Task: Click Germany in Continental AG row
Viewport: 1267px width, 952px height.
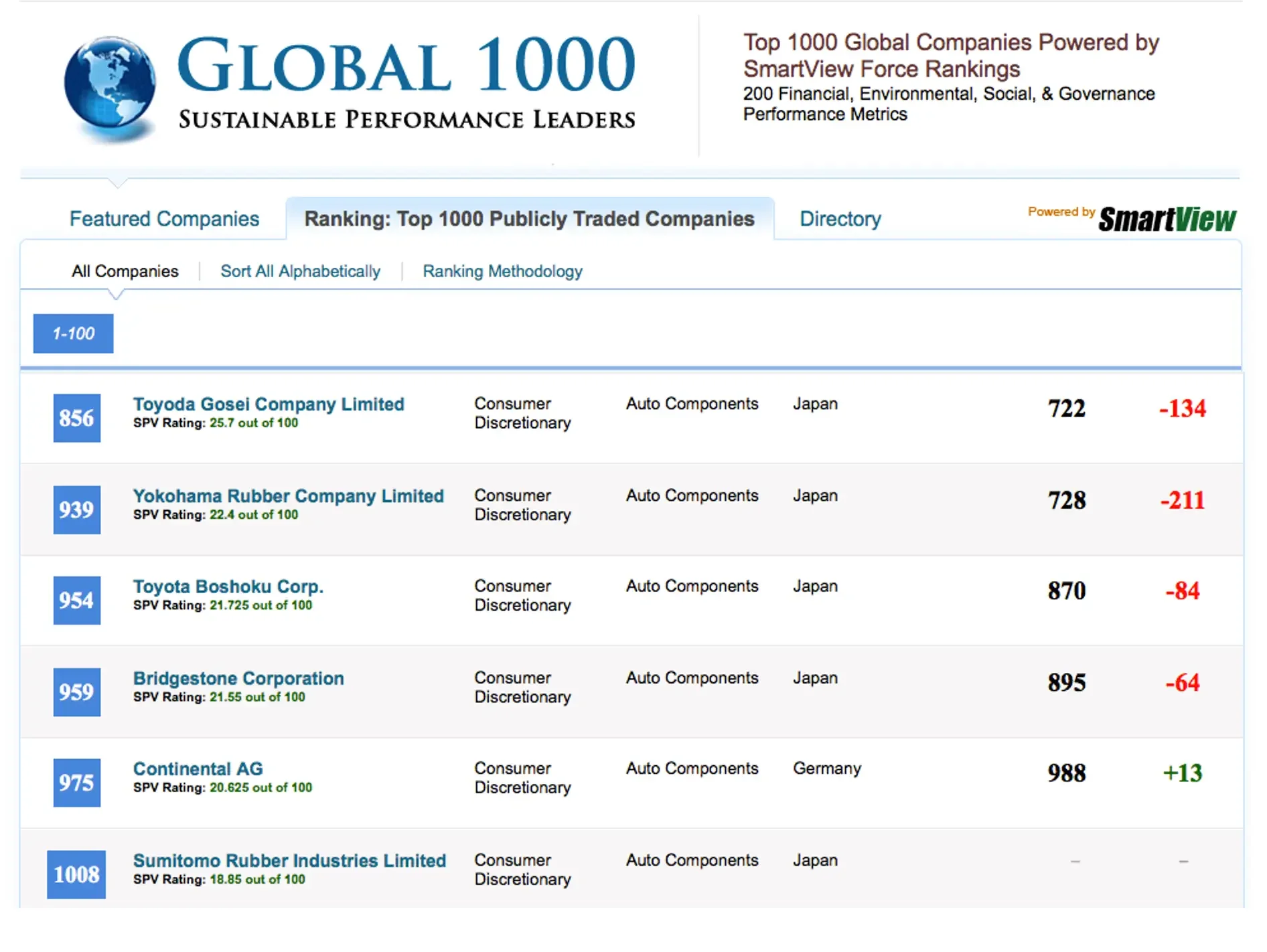Action: tap(827, 769)
